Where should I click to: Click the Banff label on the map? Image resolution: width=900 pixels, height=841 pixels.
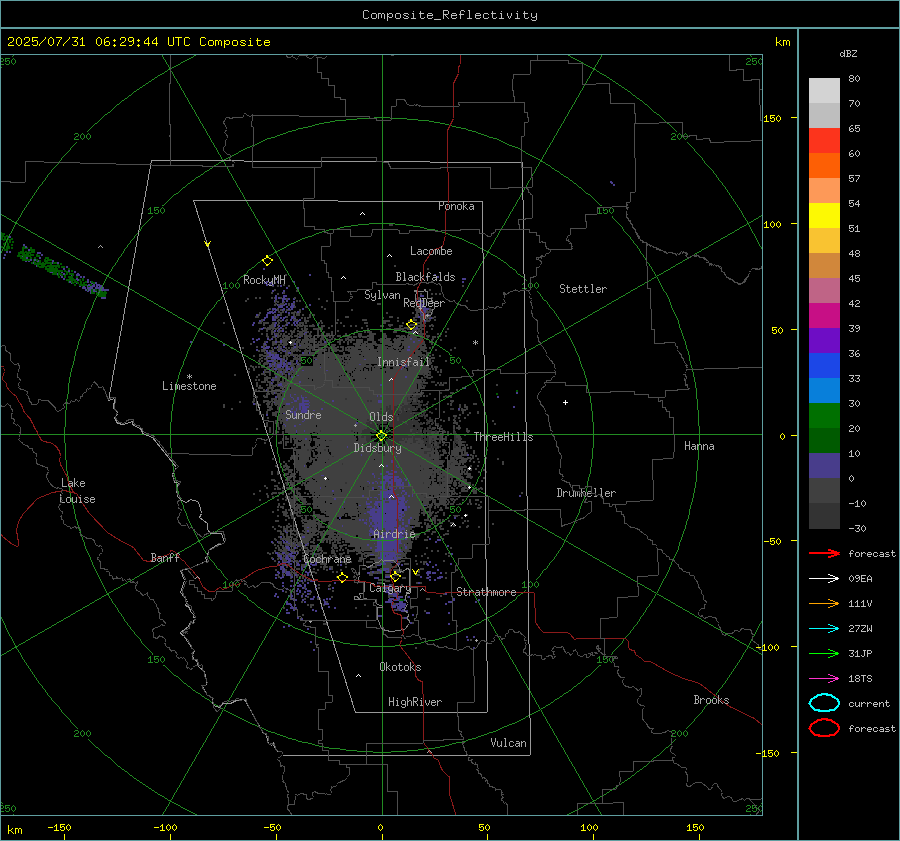(165, 557)
